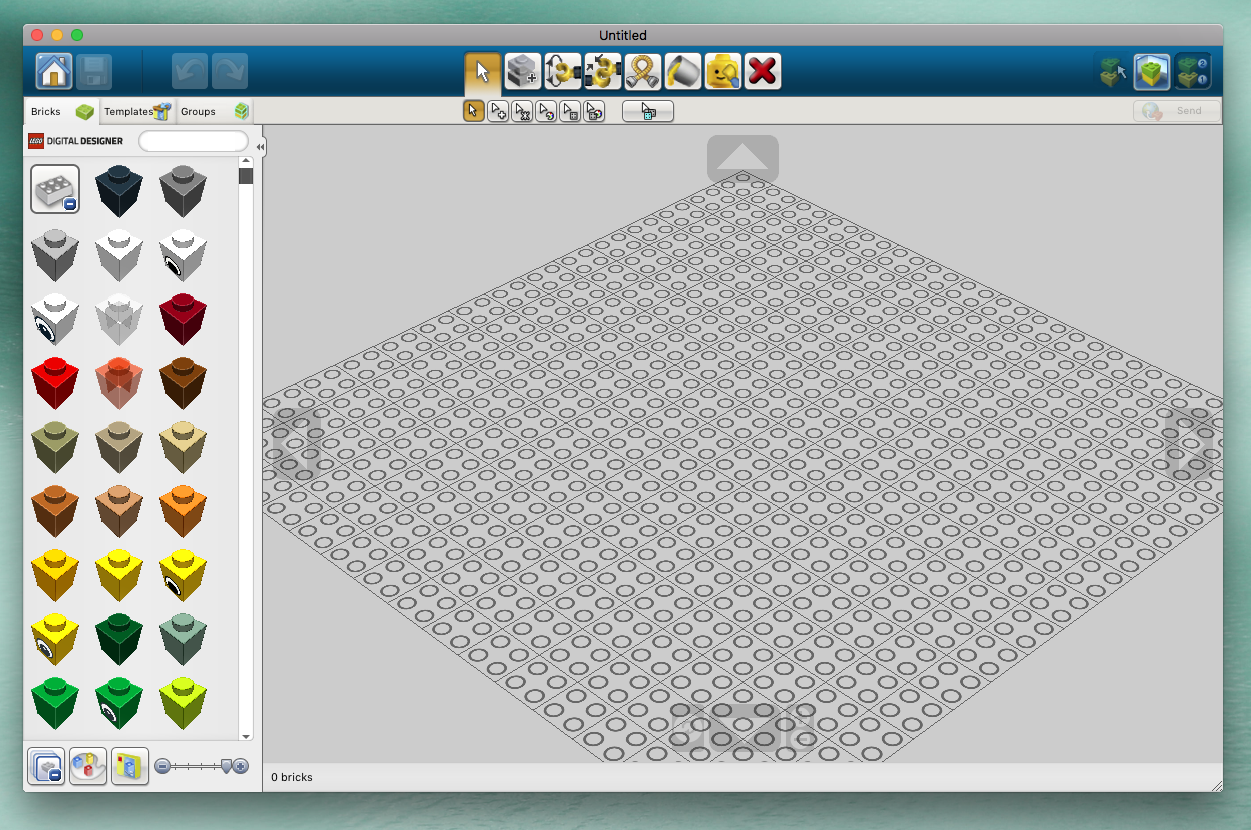Select the Clone brick tool

click(523, 71)
